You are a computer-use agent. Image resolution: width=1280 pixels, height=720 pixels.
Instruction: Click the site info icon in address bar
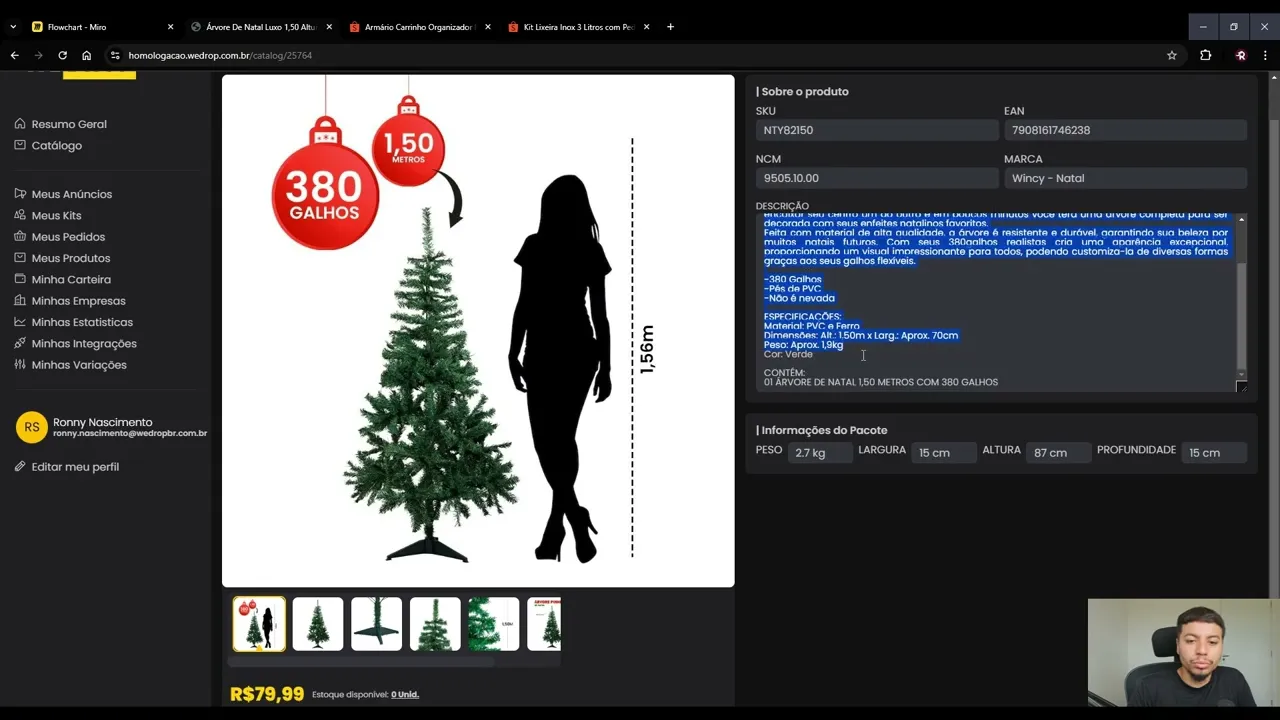point(115,55)
